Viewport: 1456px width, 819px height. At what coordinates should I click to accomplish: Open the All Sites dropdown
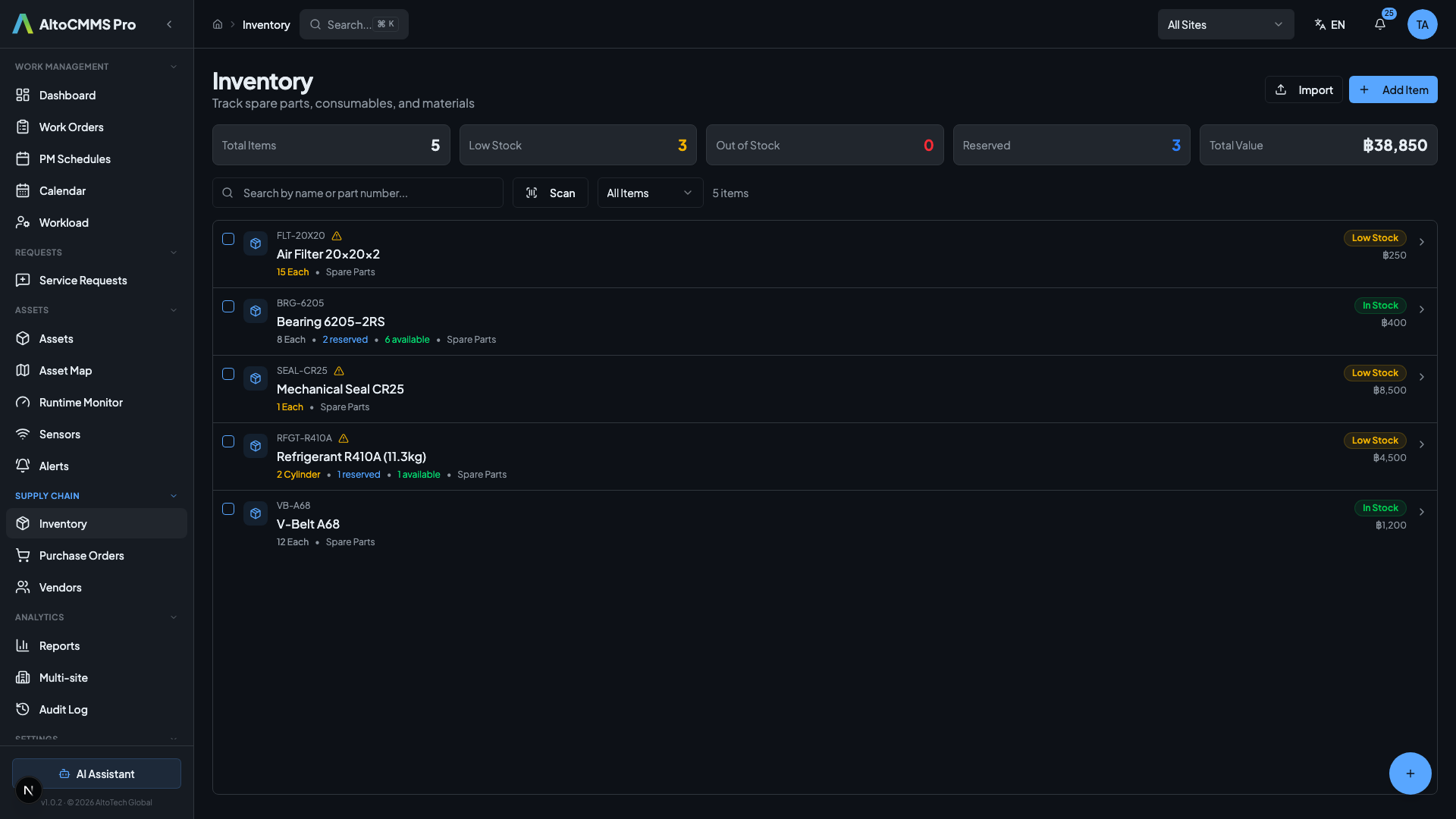tap(1225, 24)
